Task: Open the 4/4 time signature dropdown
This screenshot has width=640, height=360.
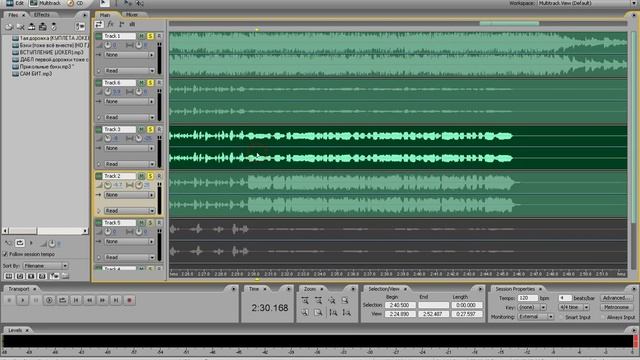Action: [x=573, y=307]
